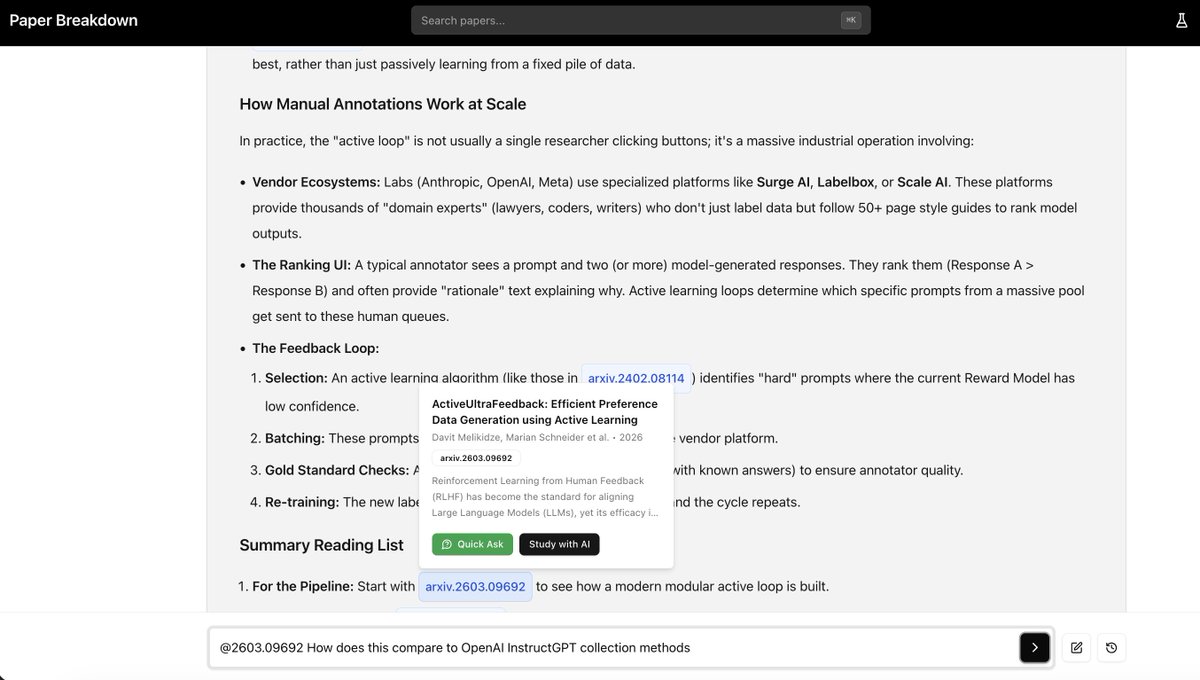Viewport: 1200px width, 680px height.
Task: Open arxiv.2603.09692 link in reading list
Action: (475, 587)
